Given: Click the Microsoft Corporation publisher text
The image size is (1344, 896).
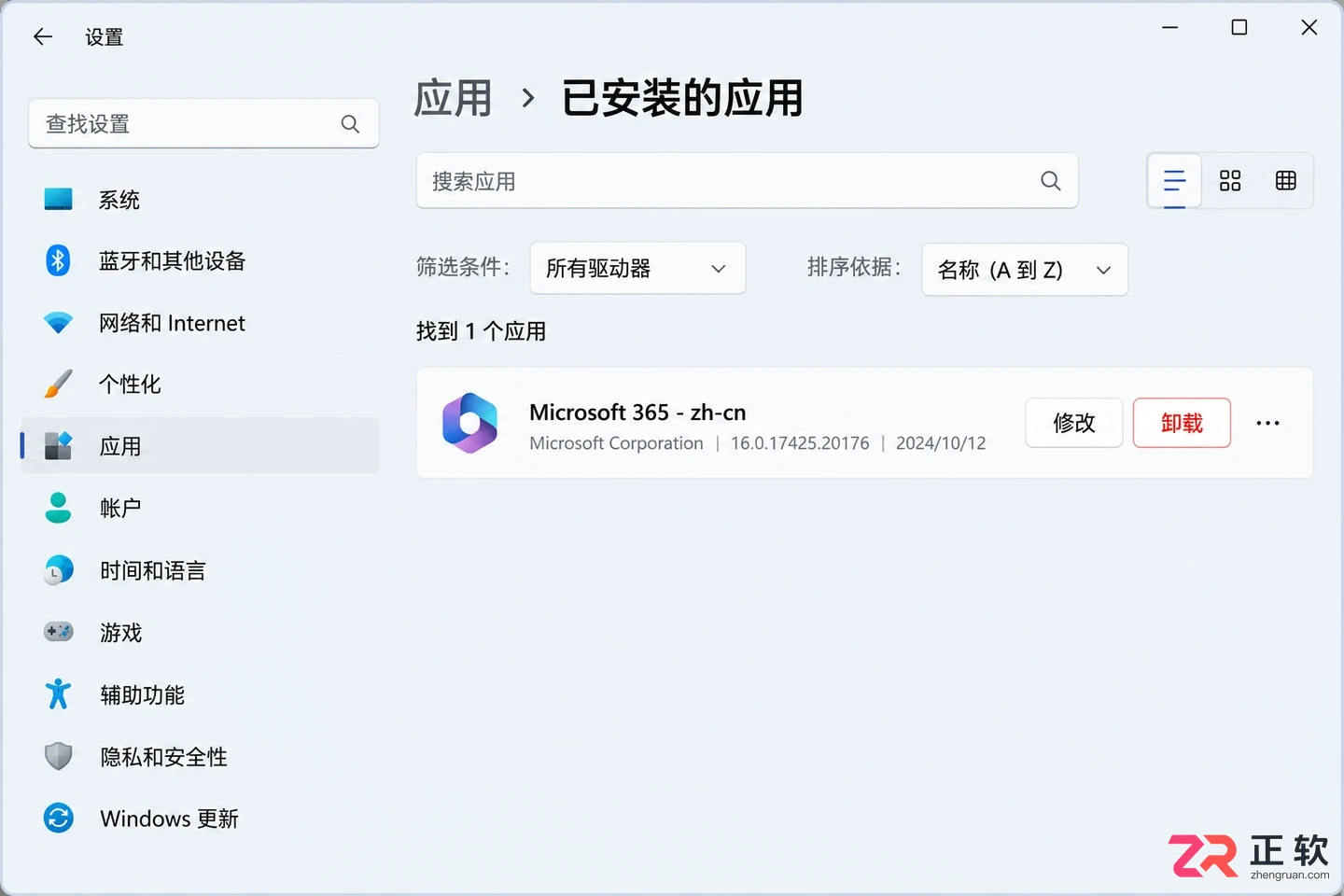Looking at the screenshot, I should 616,443.
